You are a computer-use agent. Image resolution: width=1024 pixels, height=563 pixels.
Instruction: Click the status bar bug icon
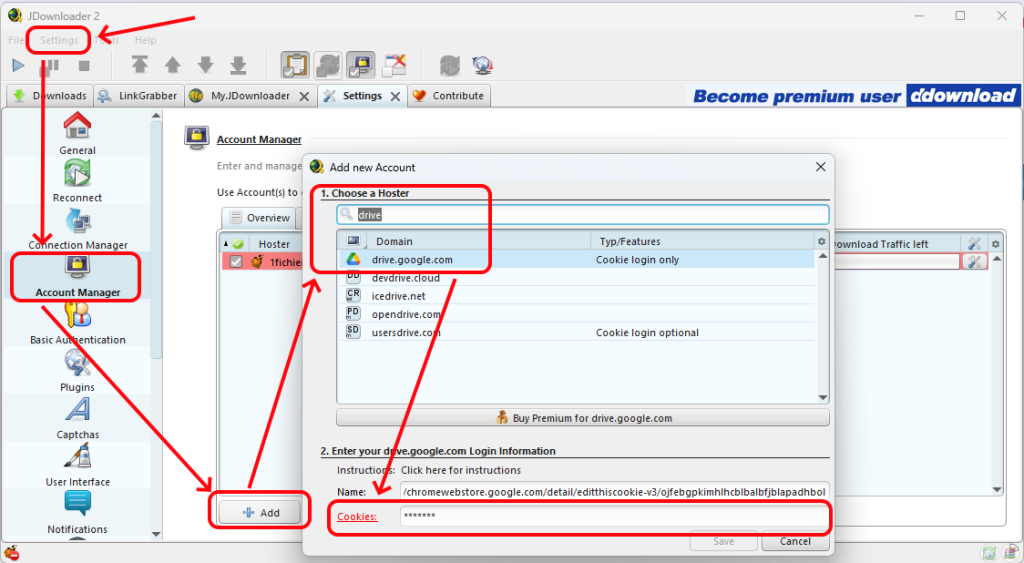[11, 553]
